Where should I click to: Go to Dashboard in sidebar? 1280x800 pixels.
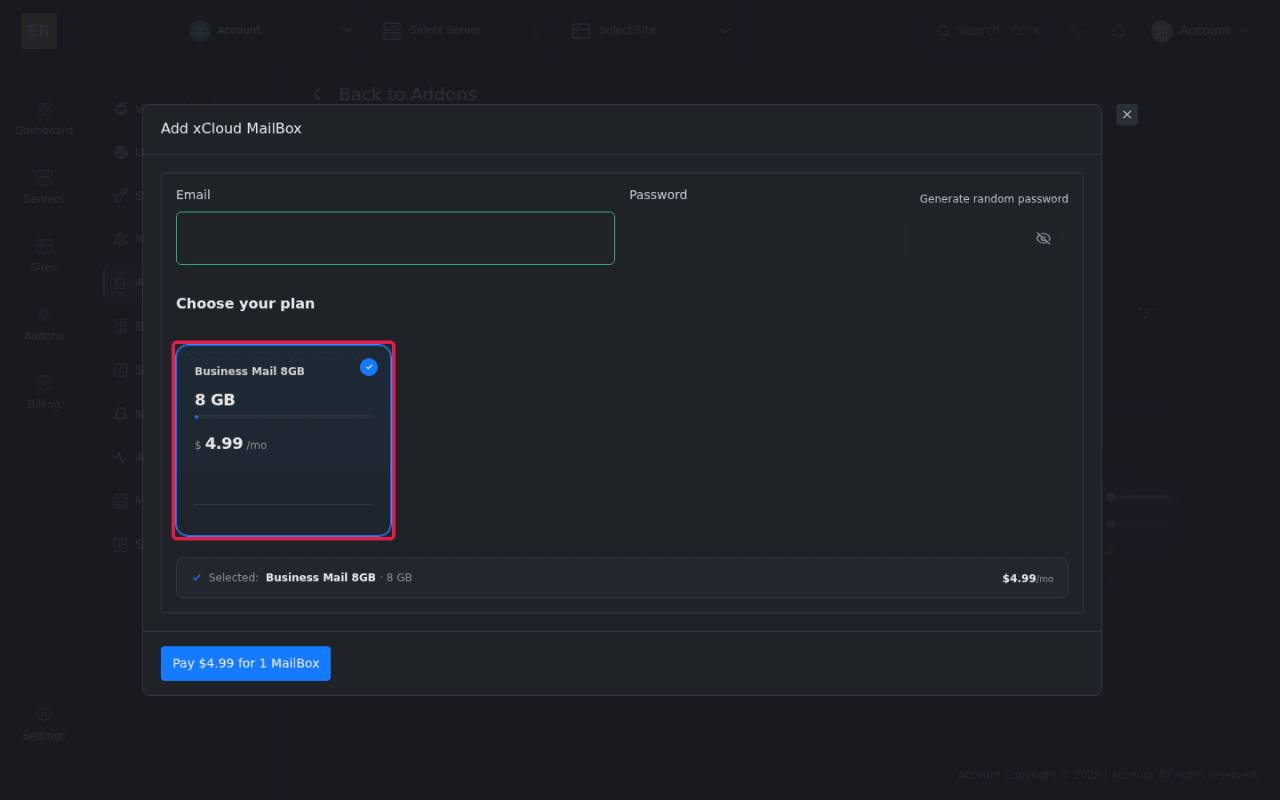[44, 118]
